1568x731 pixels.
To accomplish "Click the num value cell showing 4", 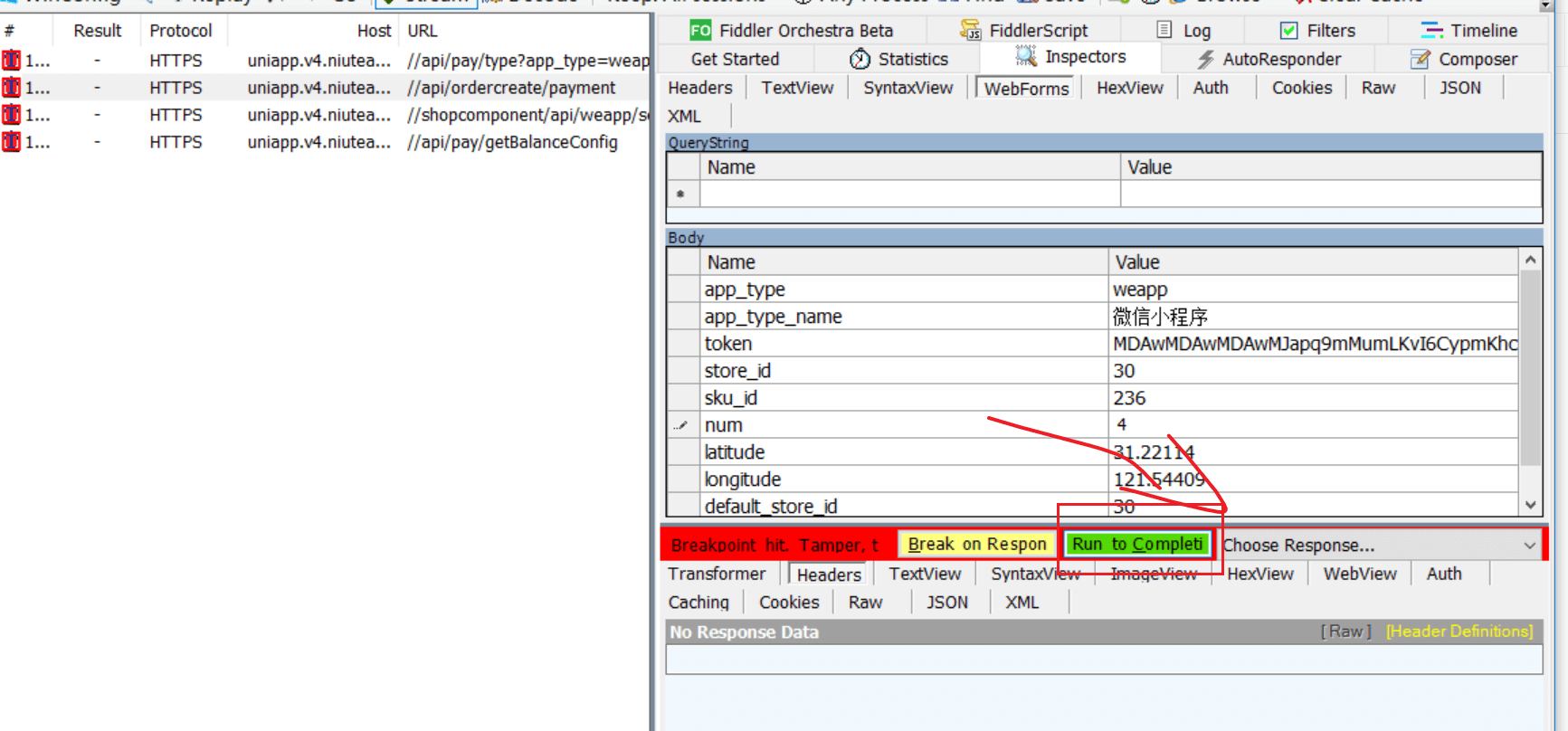I will [1313, 425].
